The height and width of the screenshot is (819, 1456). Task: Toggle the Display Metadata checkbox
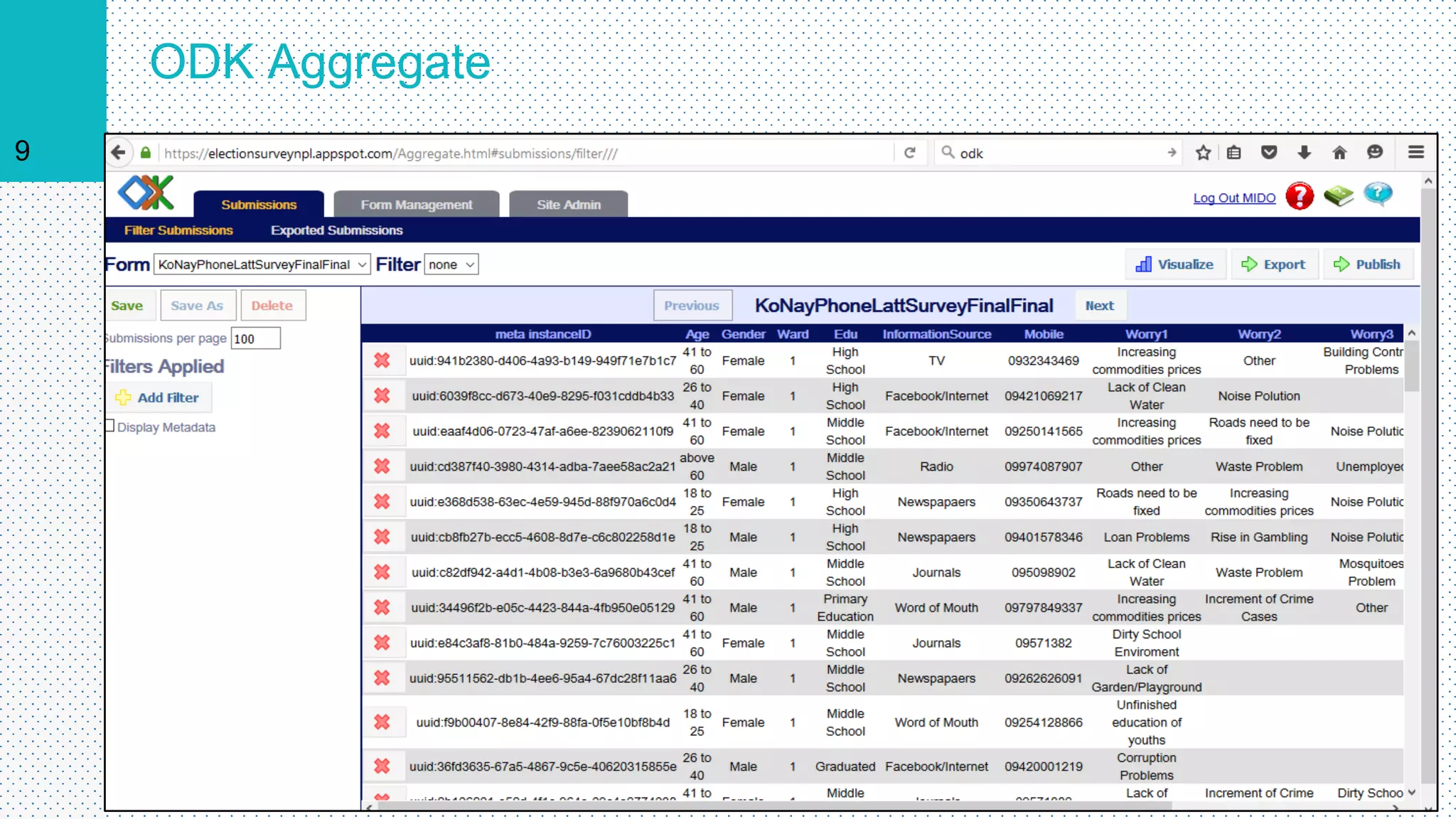pos(109,426)
